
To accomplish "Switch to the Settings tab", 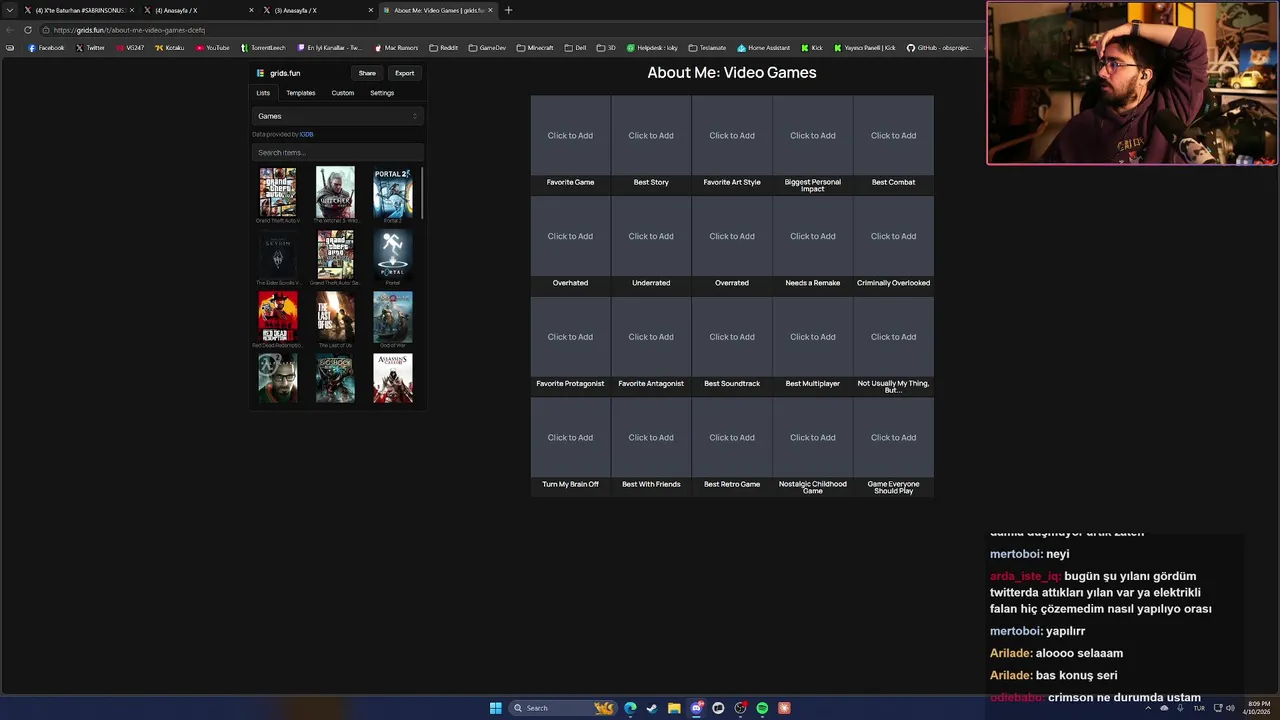I will point(382,93).
